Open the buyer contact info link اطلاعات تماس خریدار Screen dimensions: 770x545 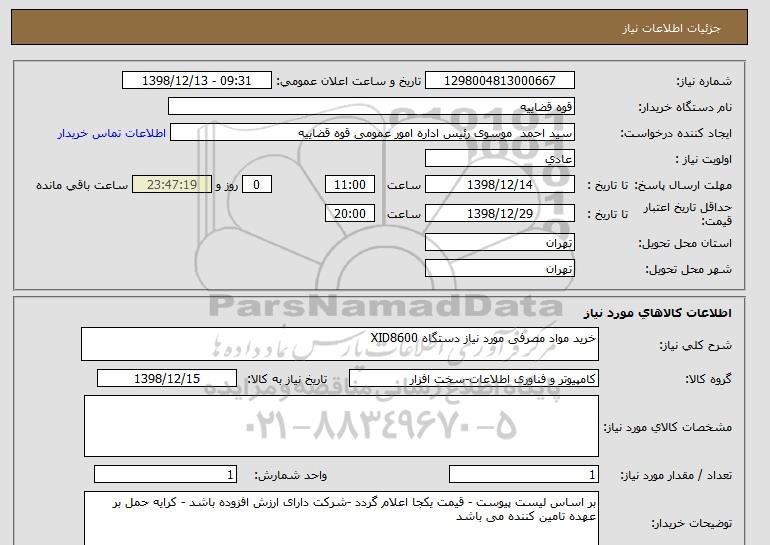click(x=111, y=134)
